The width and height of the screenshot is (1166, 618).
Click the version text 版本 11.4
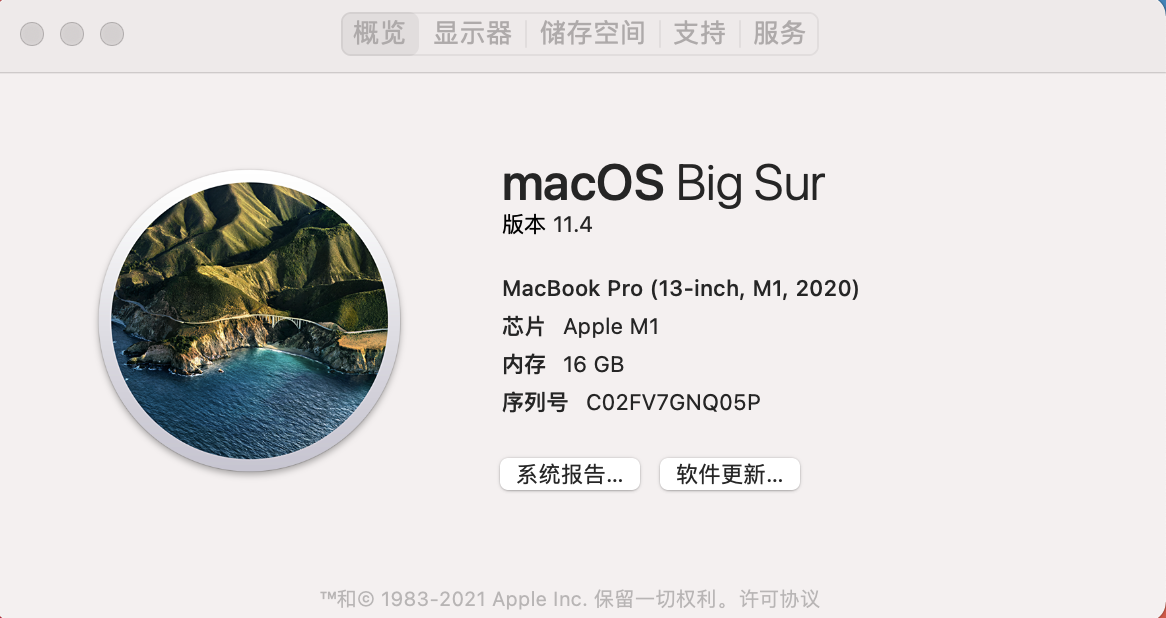pyautogui.click(x=547, y=225)
